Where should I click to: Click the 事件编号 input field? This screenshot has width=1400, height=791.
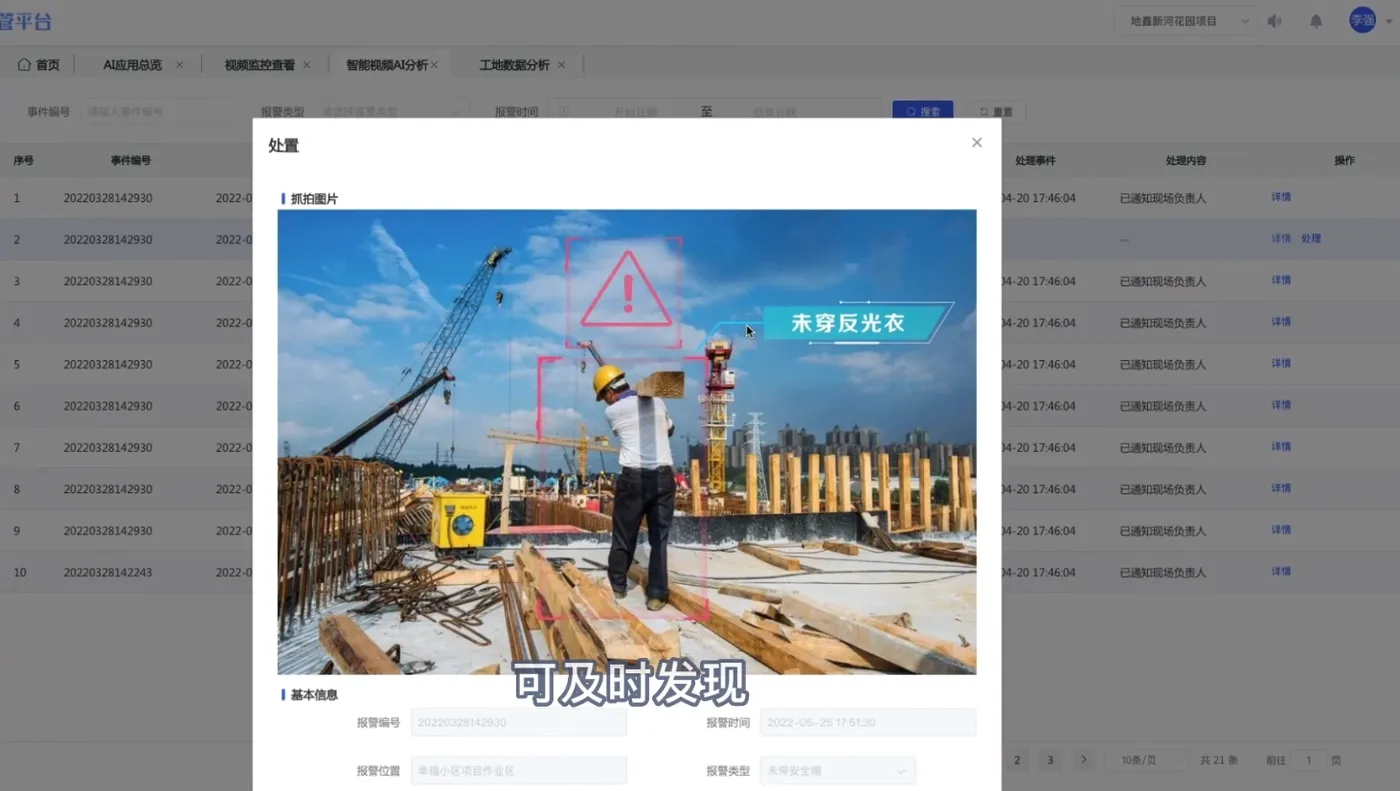point(158,112)
